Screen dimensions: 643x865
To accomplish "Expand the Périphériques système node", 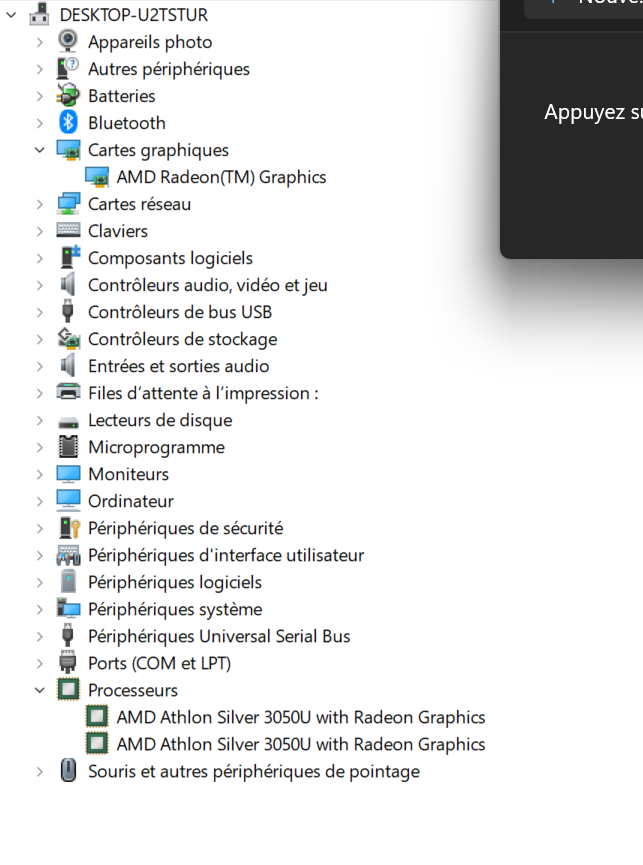I will (40, 610).
